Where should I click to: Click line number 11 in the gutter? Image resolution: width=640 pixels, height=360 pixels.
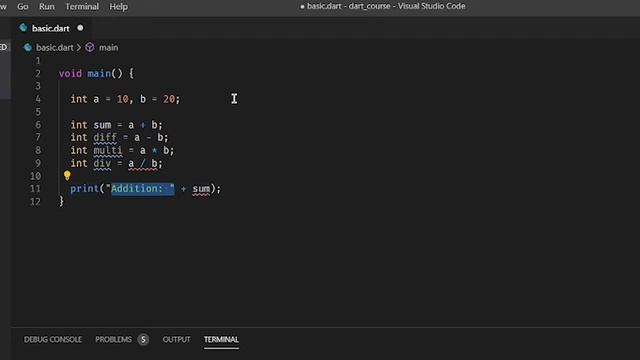click(36, 189)
